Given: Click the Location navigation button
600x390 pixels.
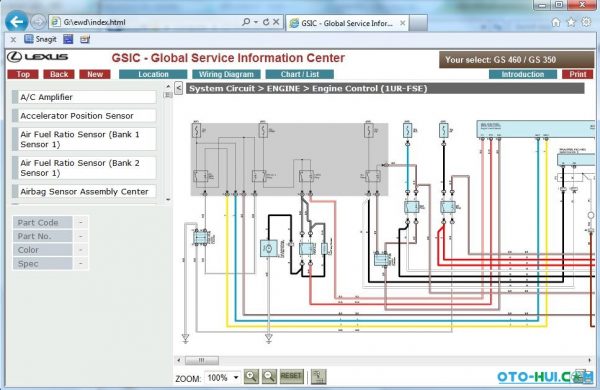Looking at the screenshot, I should (x=153, y=74).
